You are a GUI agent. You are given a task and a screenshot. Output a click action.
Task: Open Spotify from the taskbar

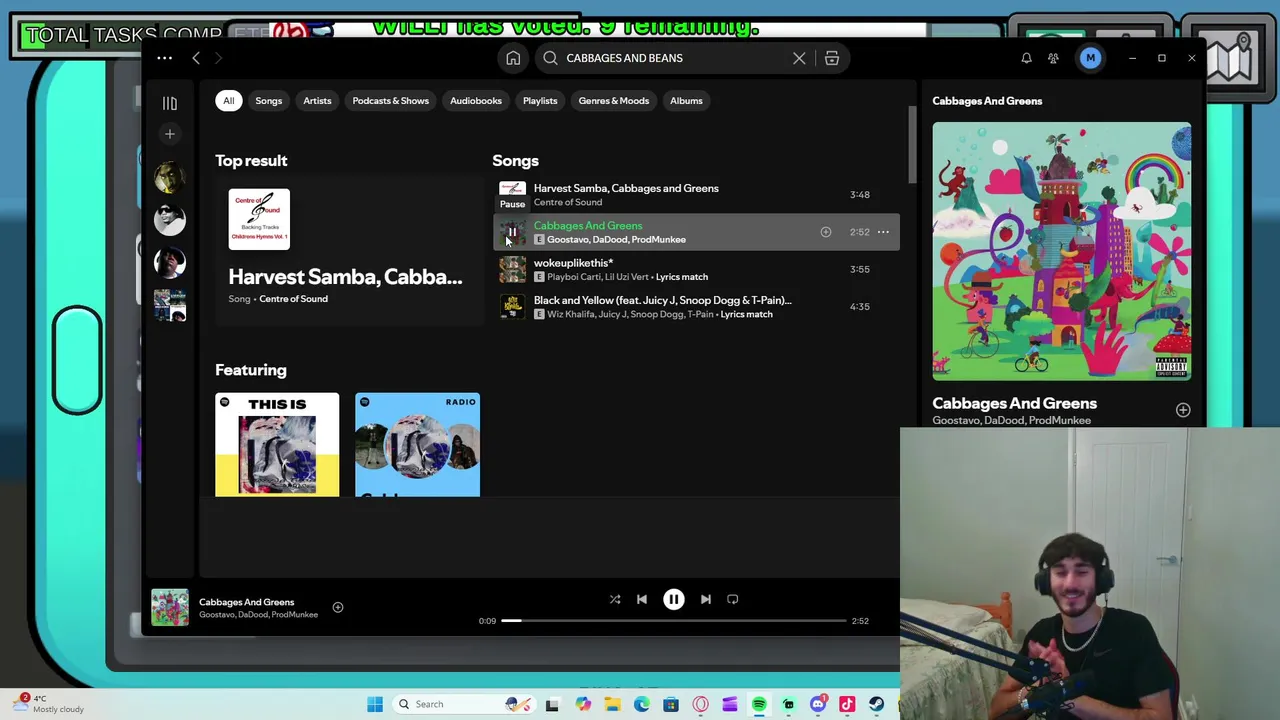tap(759, 704)
